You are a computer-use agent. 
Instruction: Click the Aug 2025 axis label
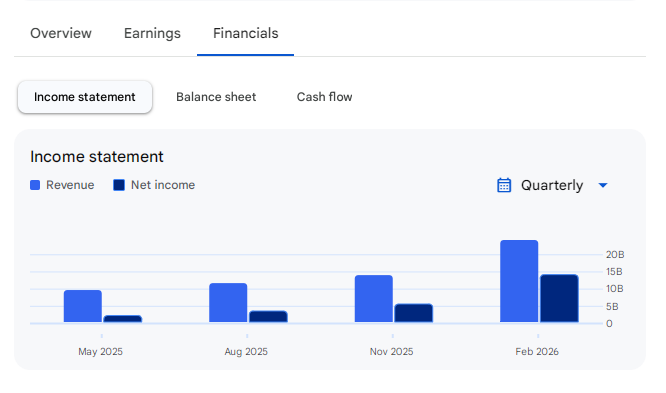[x=246, y=352]
